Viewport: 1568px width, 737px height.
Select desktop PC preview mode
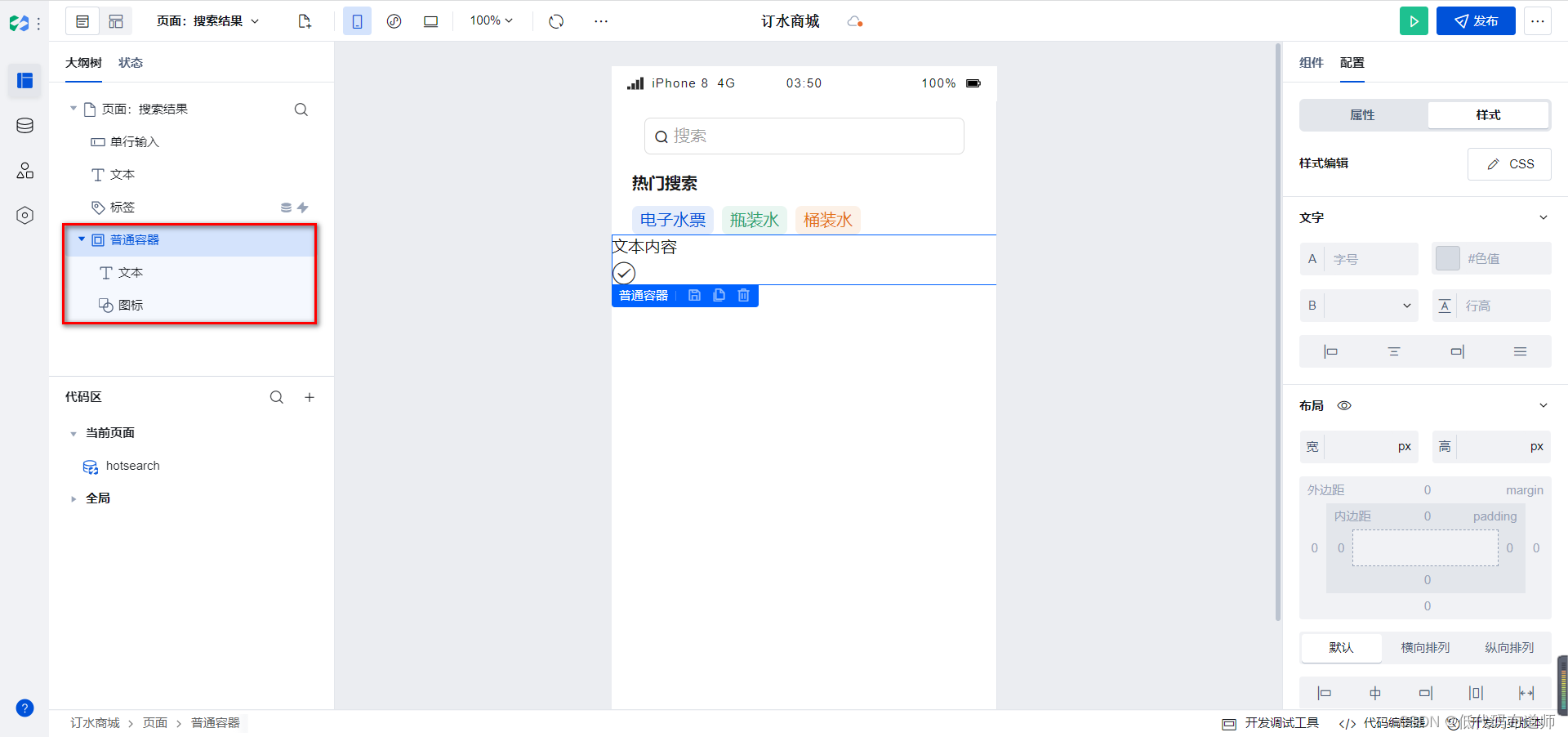click(x=430, y=21)
